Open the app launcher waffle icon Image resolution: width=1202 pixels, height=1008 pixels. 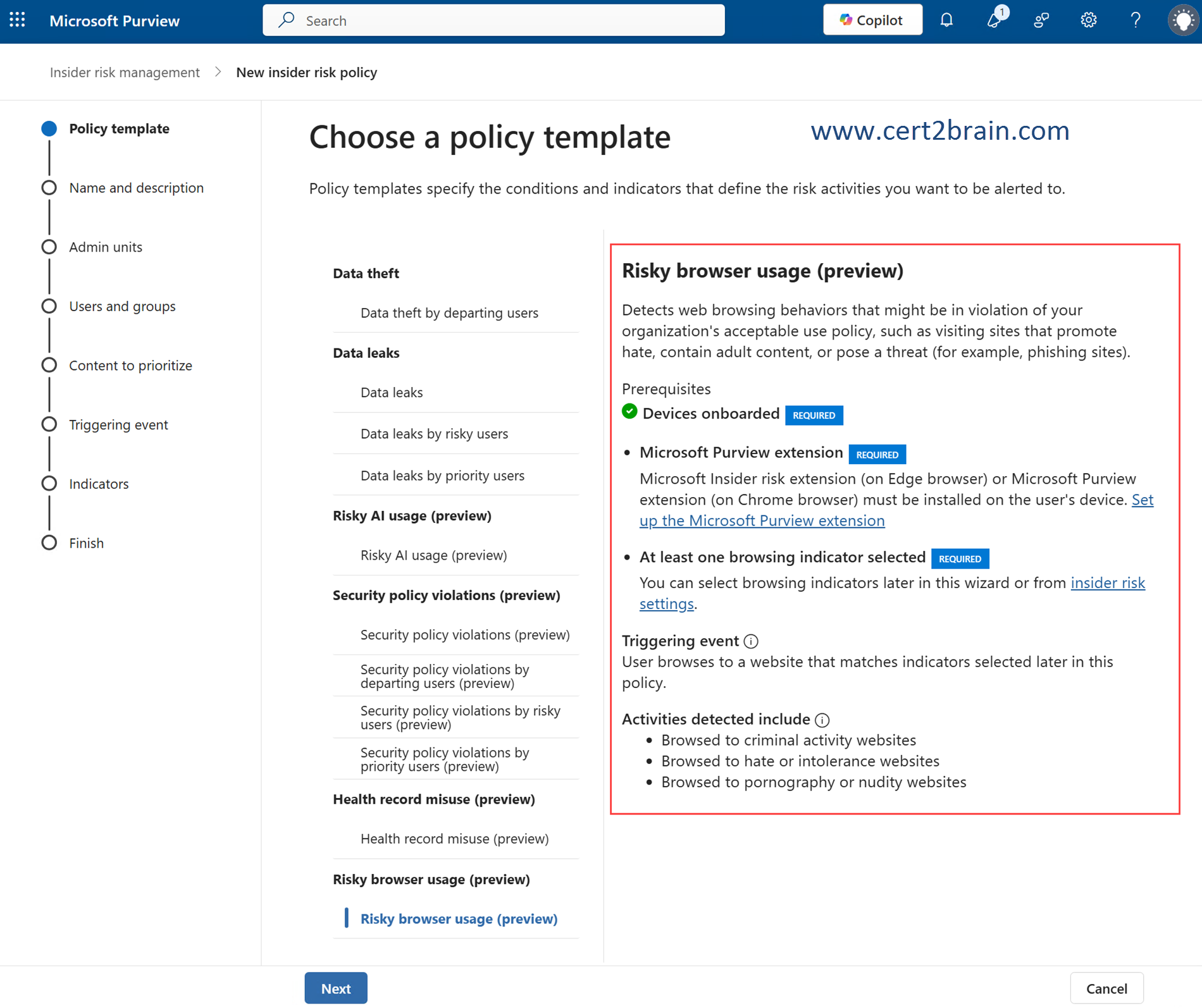pos(18,20)
